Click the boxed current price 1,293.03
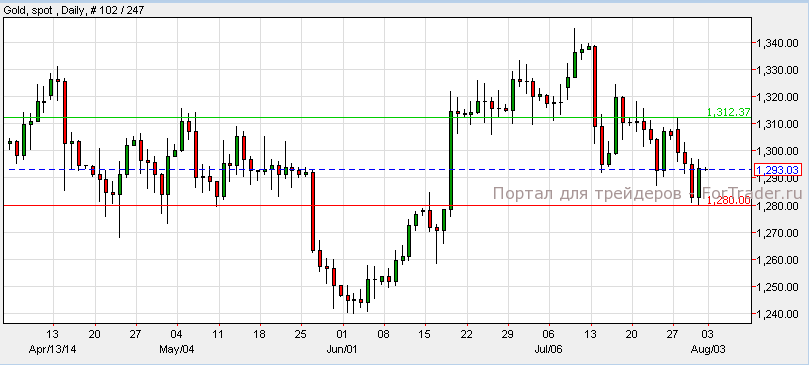Screen dimensions: 809x365 [778, 170]
